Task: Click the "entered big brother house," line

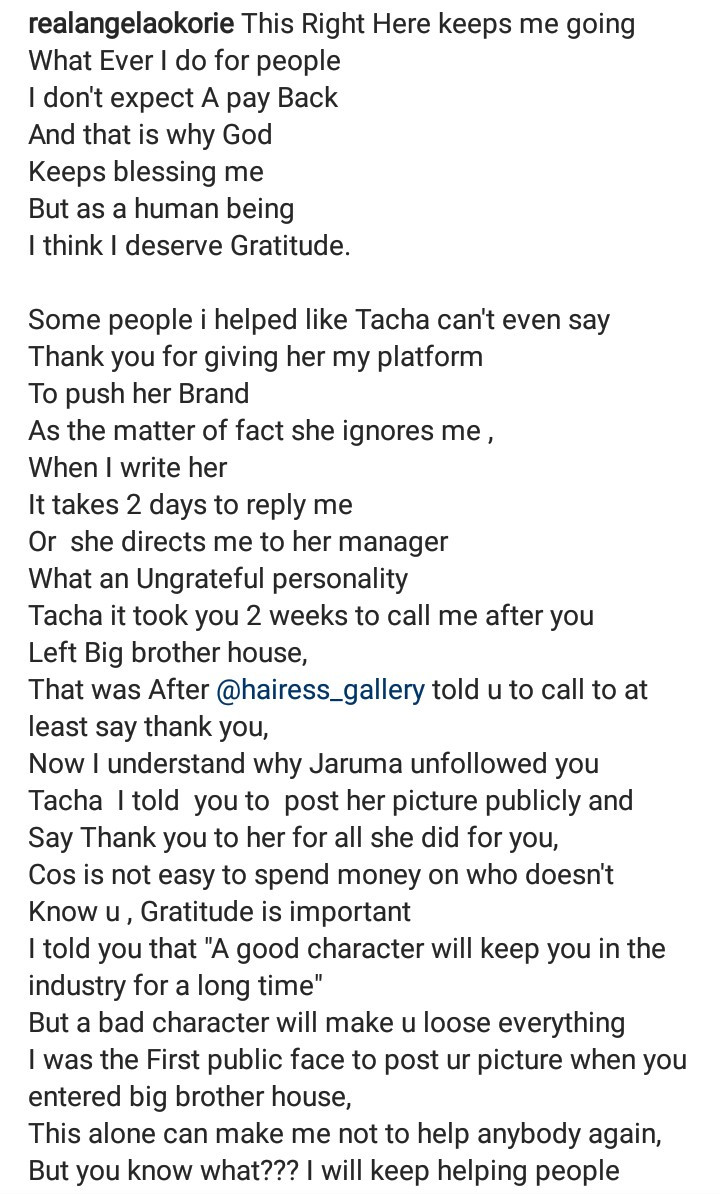Action: click(x=190, y=1097)
